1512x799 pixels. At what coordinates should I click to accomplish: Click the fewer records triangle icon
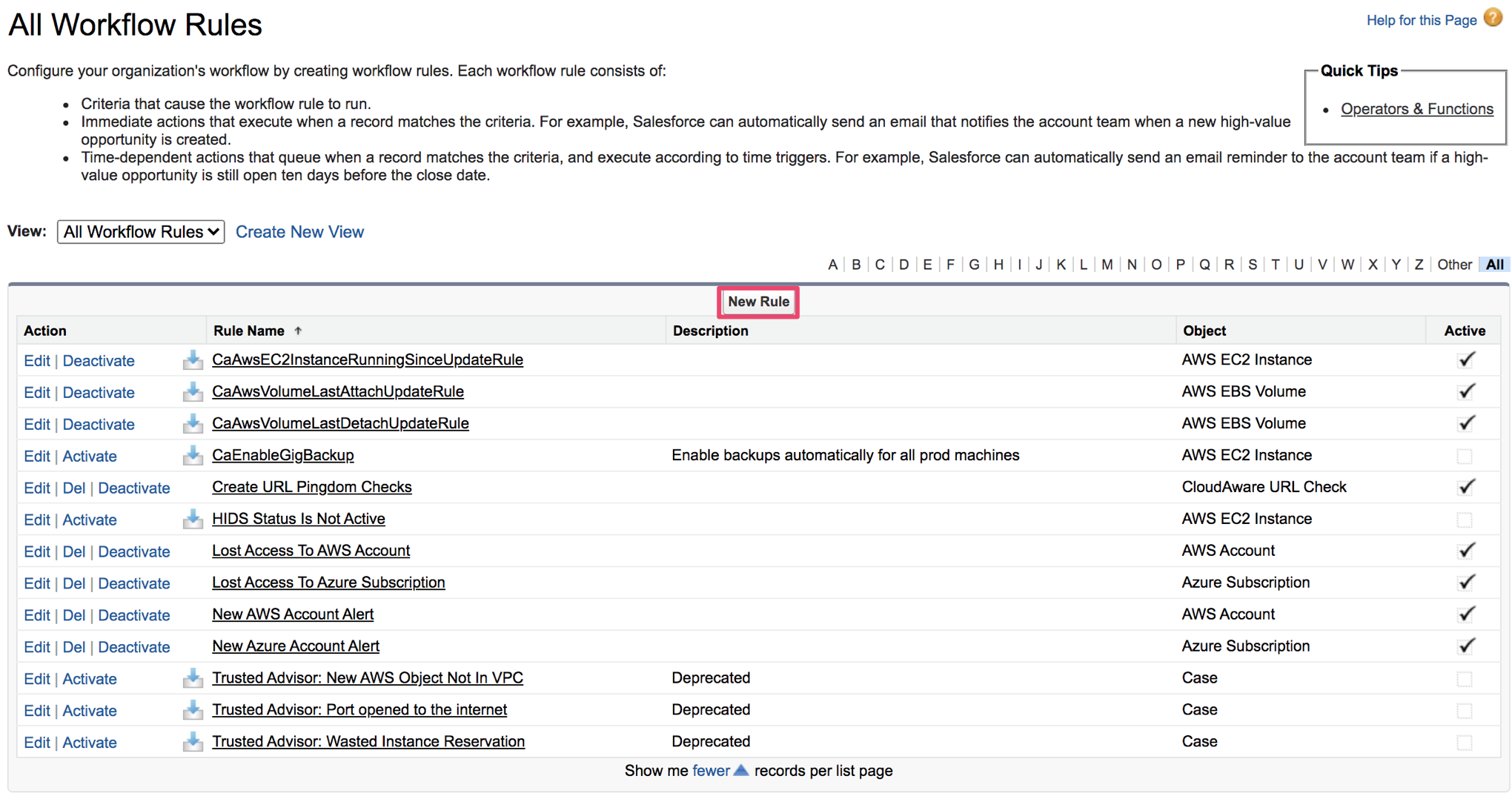pyautogui.click(x=740, y=771)
